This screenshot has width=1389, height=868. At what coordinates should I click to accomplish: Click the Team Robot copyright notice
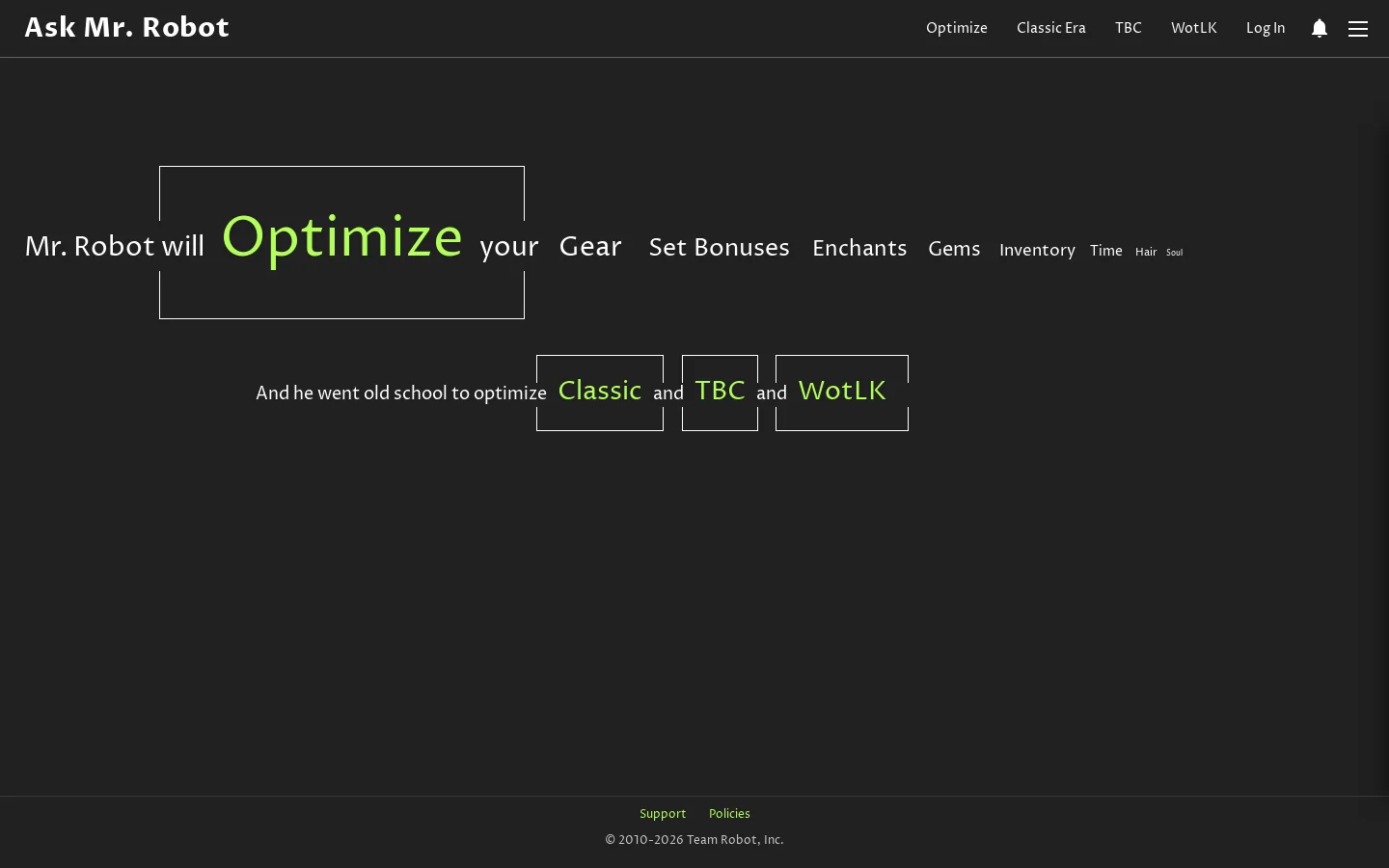tap(694, 840)
